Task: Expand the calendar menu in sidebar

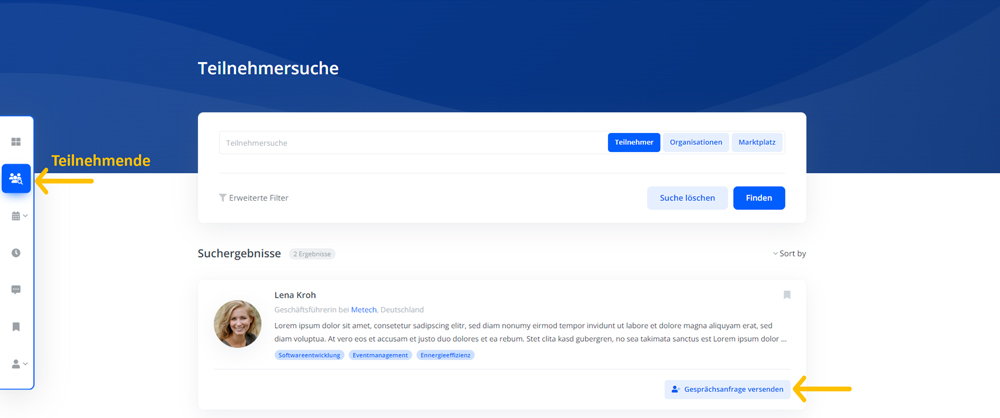Action: 18,216
